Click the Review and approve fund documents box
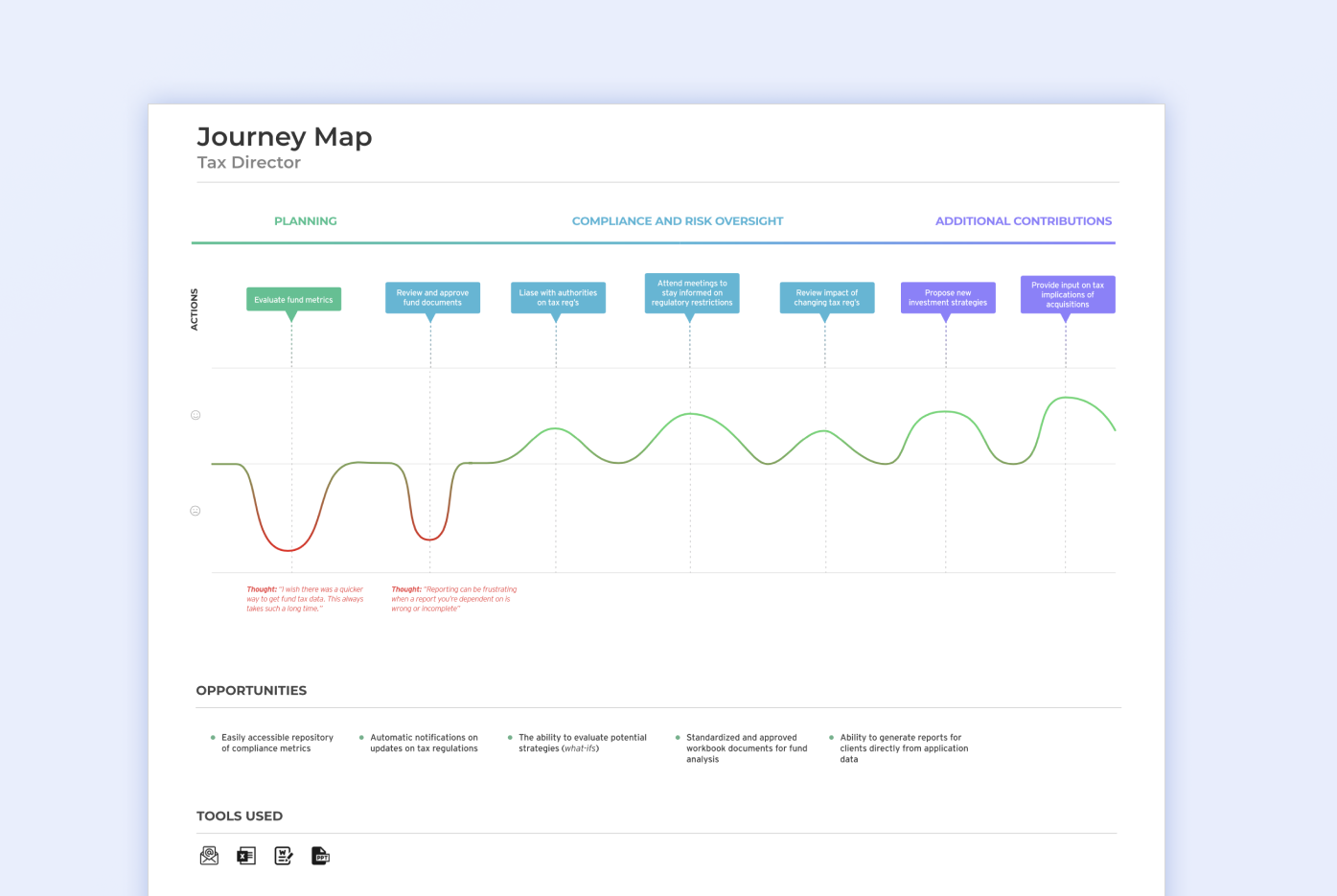 click(432, 297)
